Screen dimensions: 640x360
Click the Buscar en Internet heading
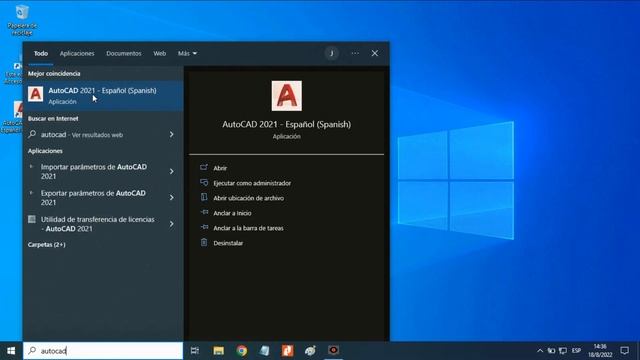pyautogui.click(x=53, y=119)
